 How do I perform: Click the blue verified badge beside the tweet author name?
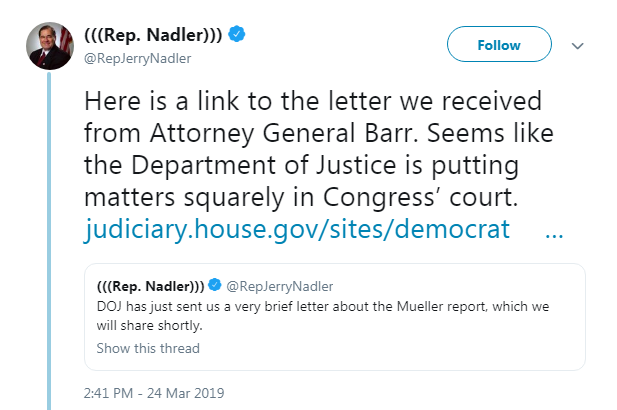236,36
